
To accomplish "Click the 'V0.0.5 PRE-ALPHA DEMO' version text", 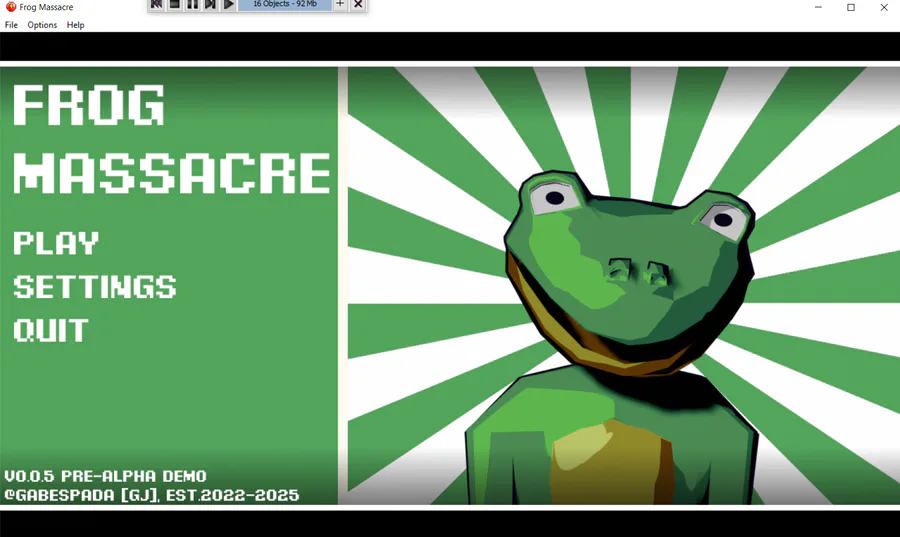I will (x=106, y=476).
